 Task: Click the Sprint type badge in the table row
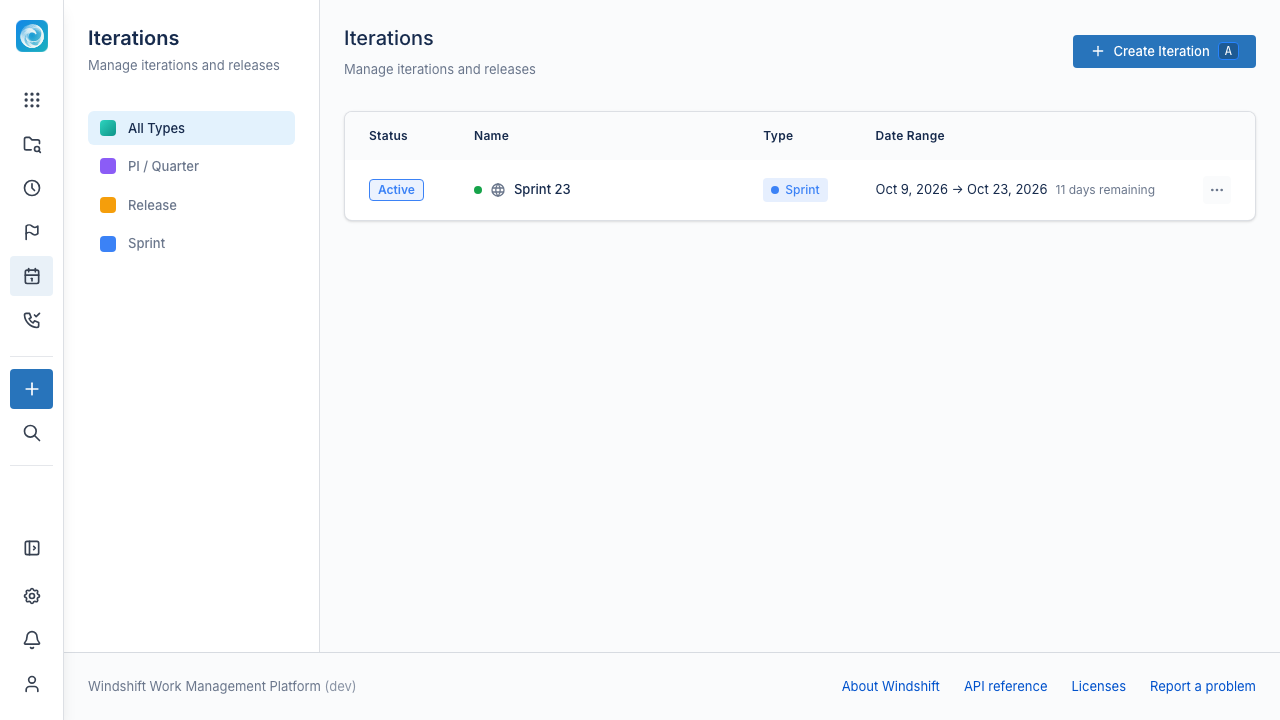tap(795, 190)
